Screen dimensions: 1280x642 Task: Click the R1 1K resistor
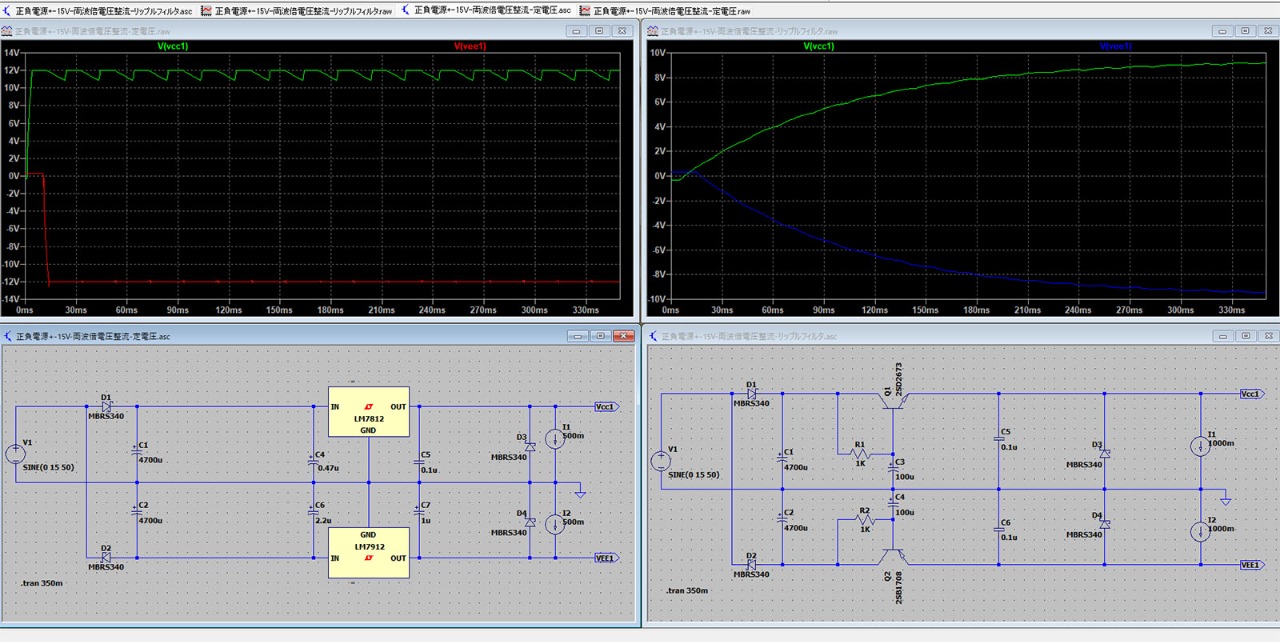[861, 453]
